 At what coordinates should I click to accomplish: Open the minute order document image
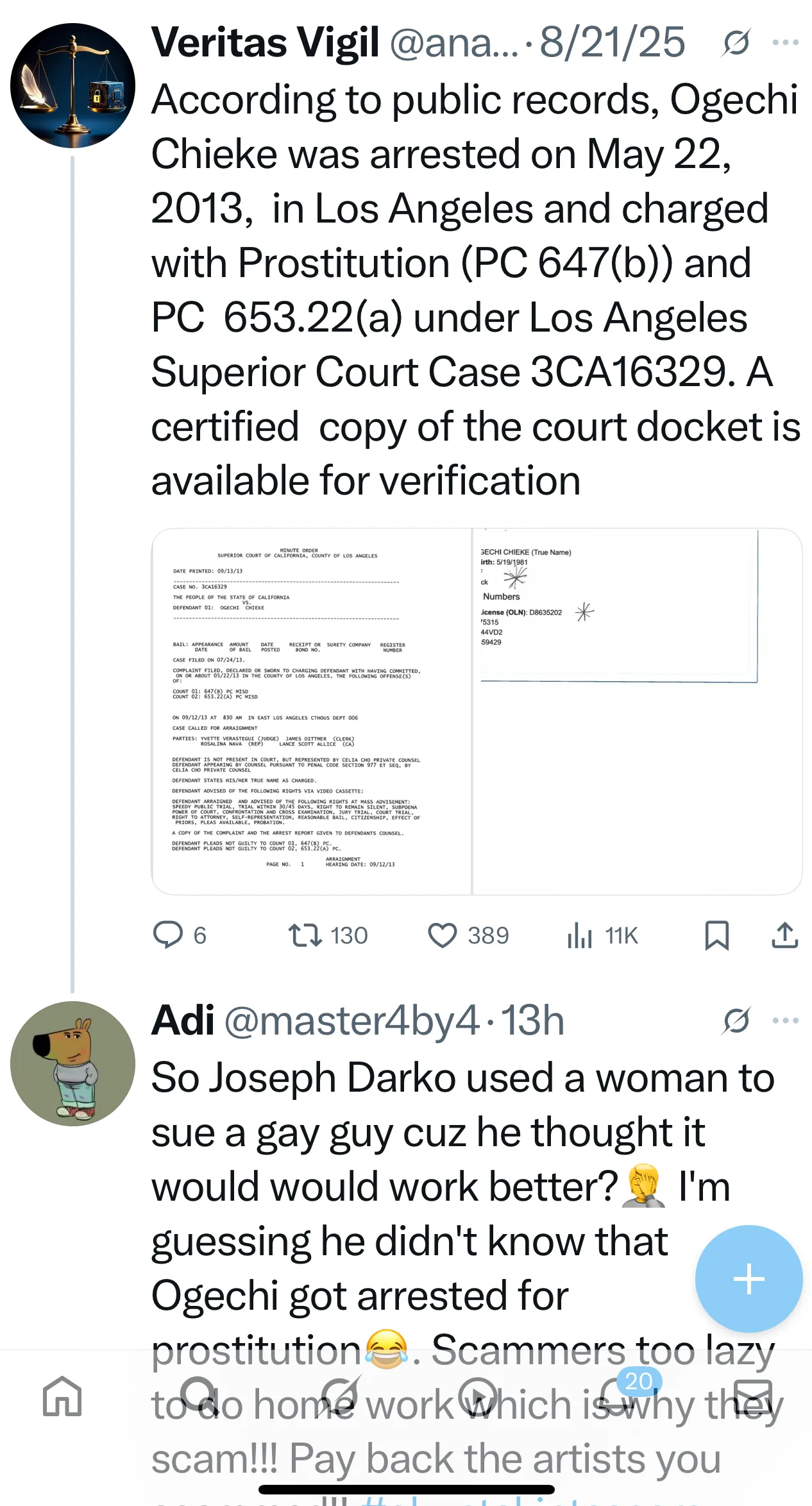(x=312, y=711)
